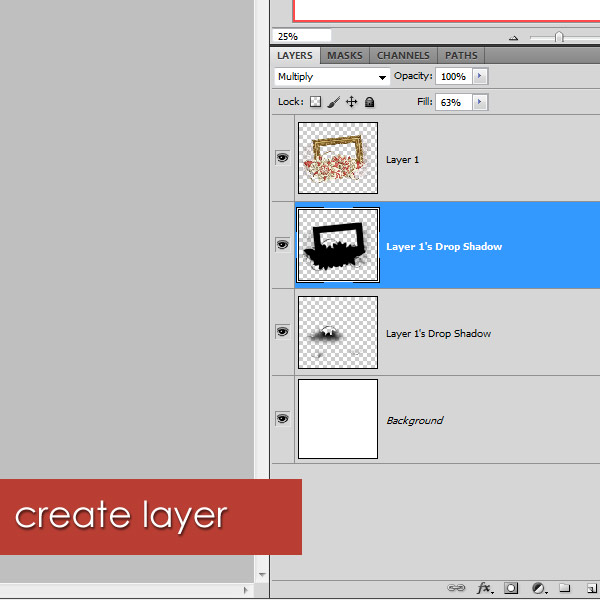Click the link layers chain icon
Screen dimensions: 600x600
[456, 587]
